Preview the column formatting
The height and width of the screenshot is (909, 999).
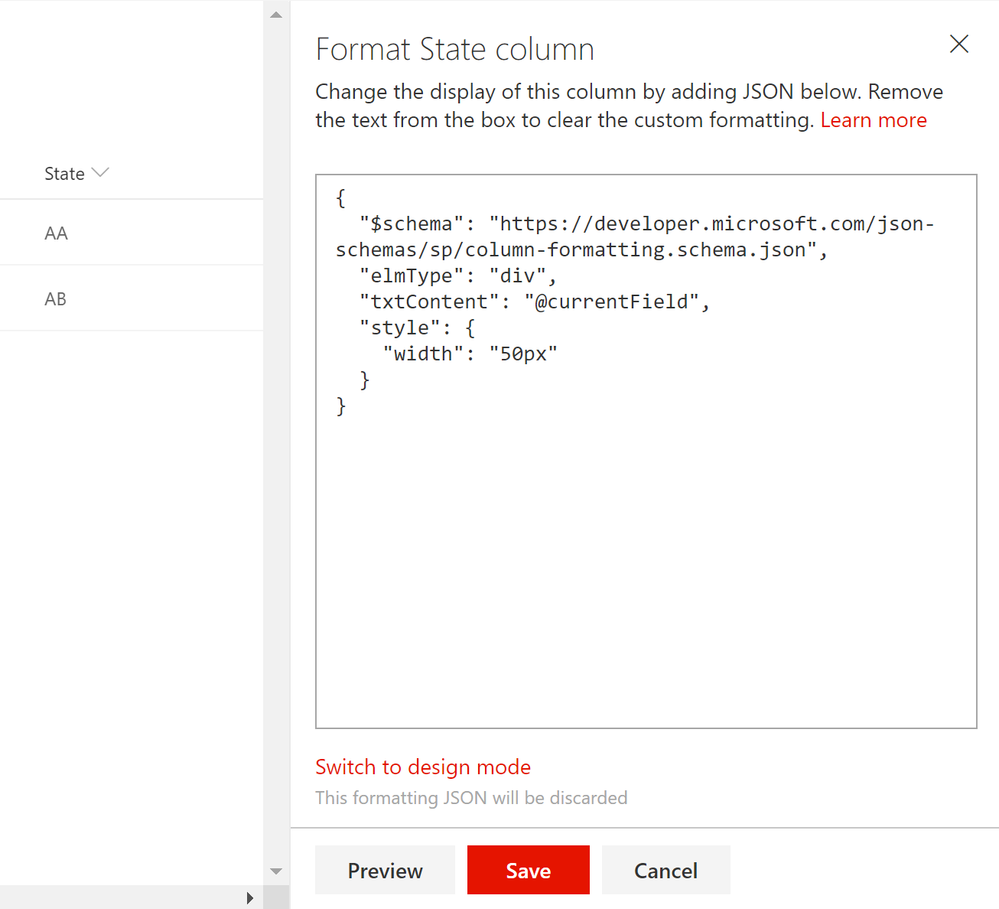pos(385,870)
